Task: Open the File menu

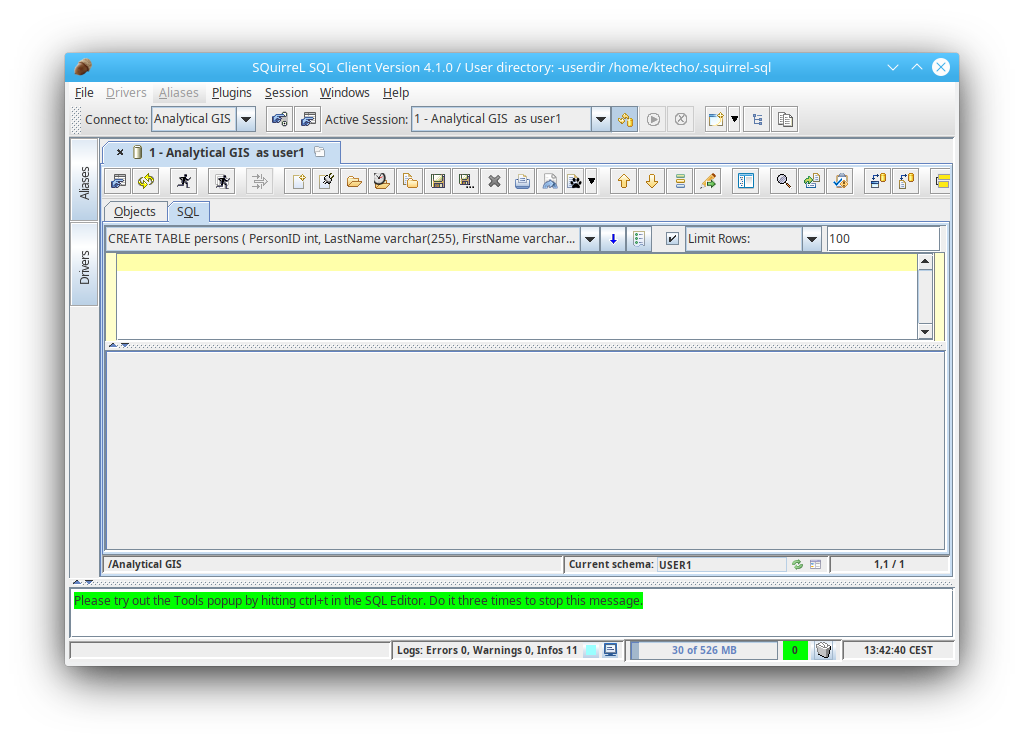Action: (84, 93)
